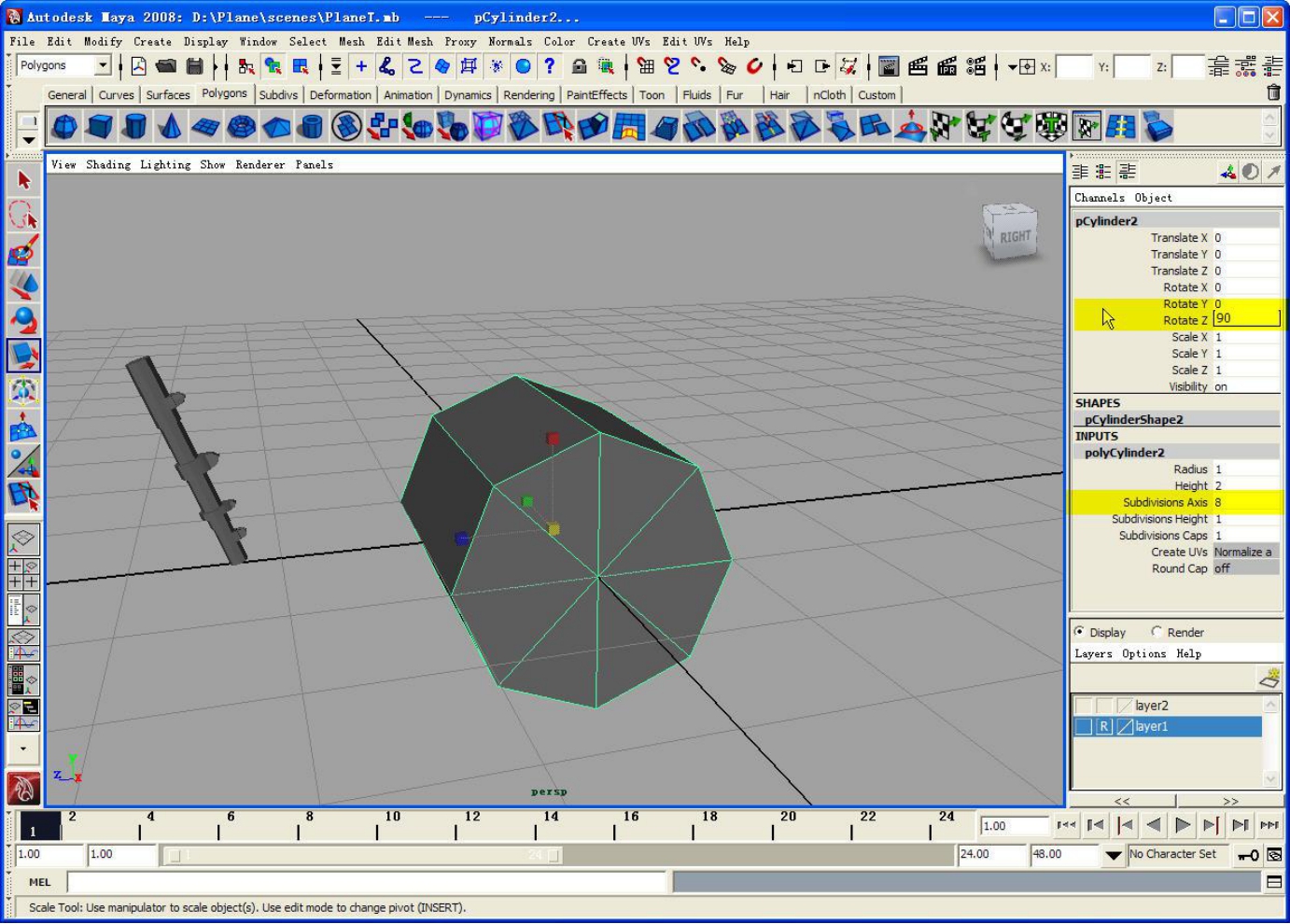Open the input field mode dropdown arrow

[x=1012, y=67]
